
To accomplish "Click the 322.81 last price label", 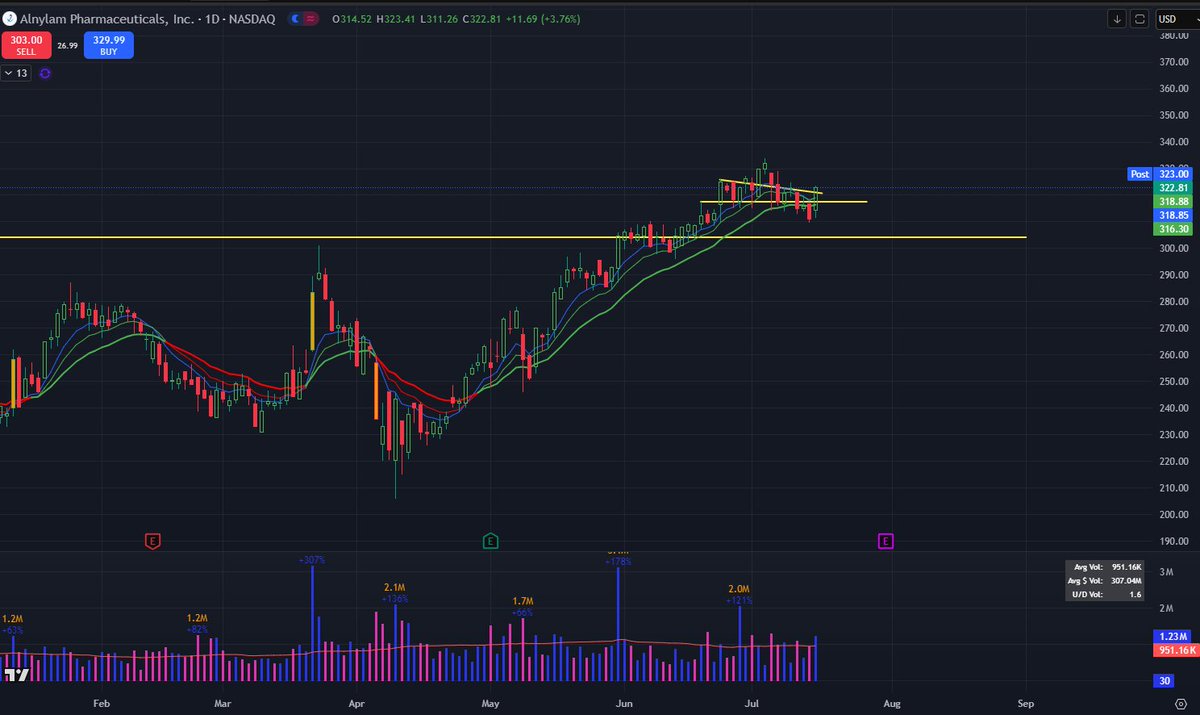I will (1173, 188).
